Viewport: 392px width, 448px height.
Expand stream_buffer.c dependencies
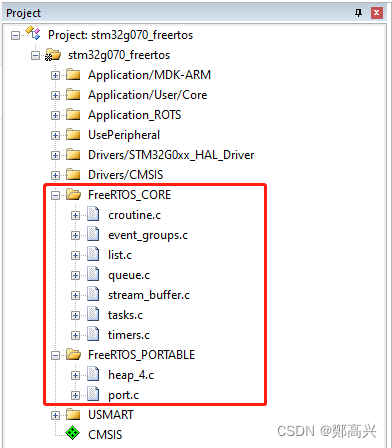point(75,295)
